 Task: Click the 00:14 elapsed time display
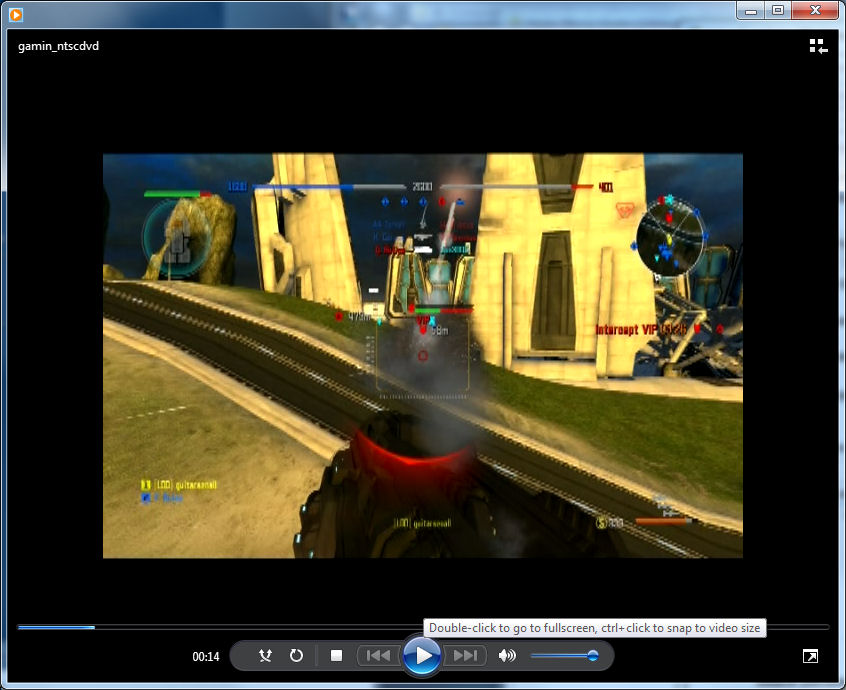click(206, 657)
